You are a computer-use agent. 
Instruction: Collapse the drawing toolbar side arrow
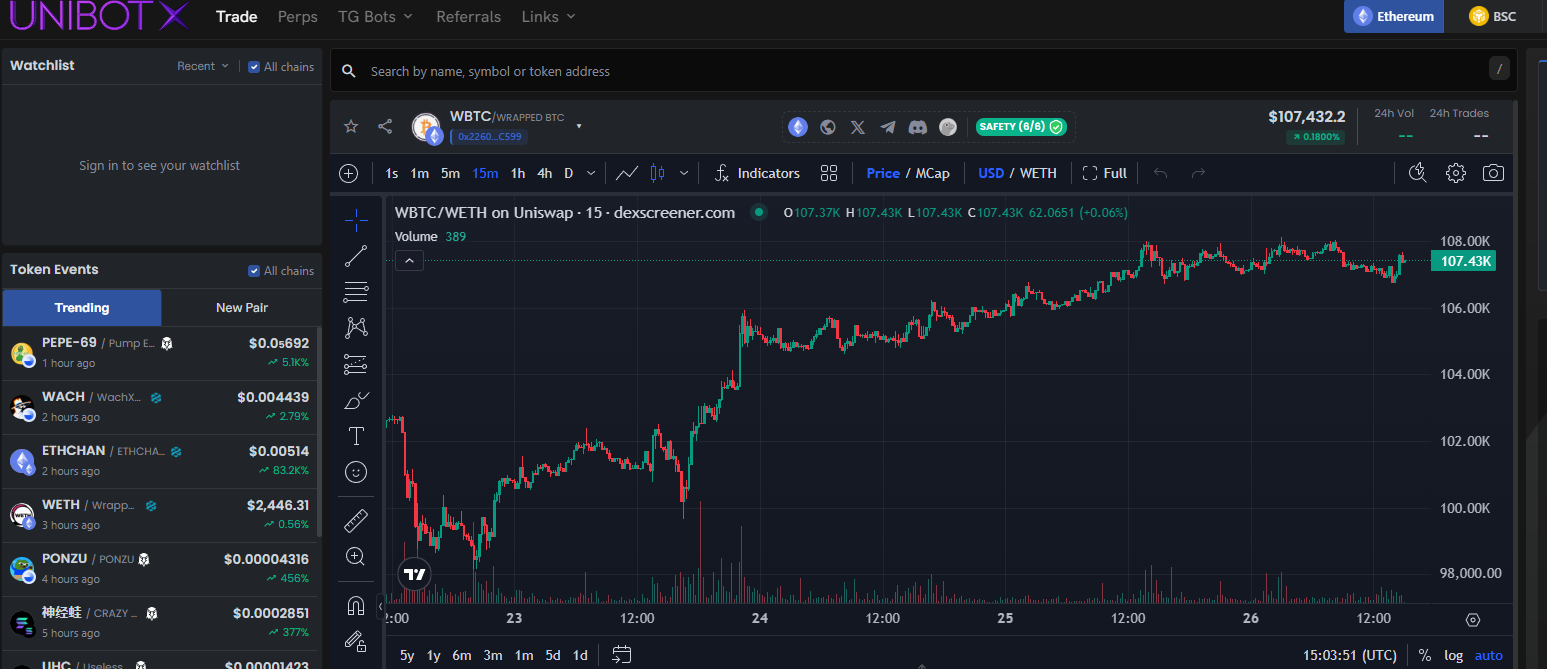coord(380,606)
